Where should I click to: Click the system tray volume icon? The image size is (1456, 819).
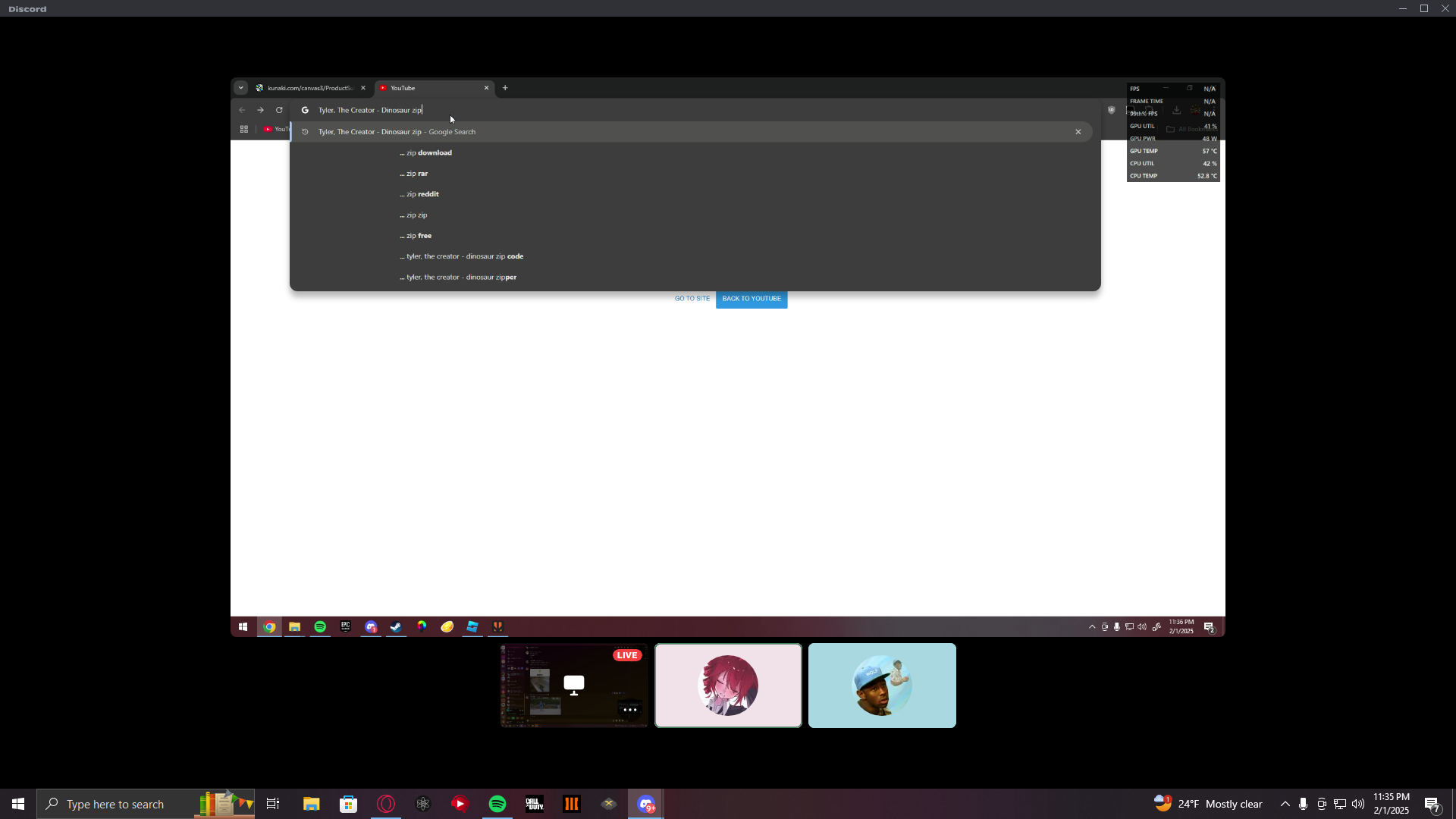1357,804
